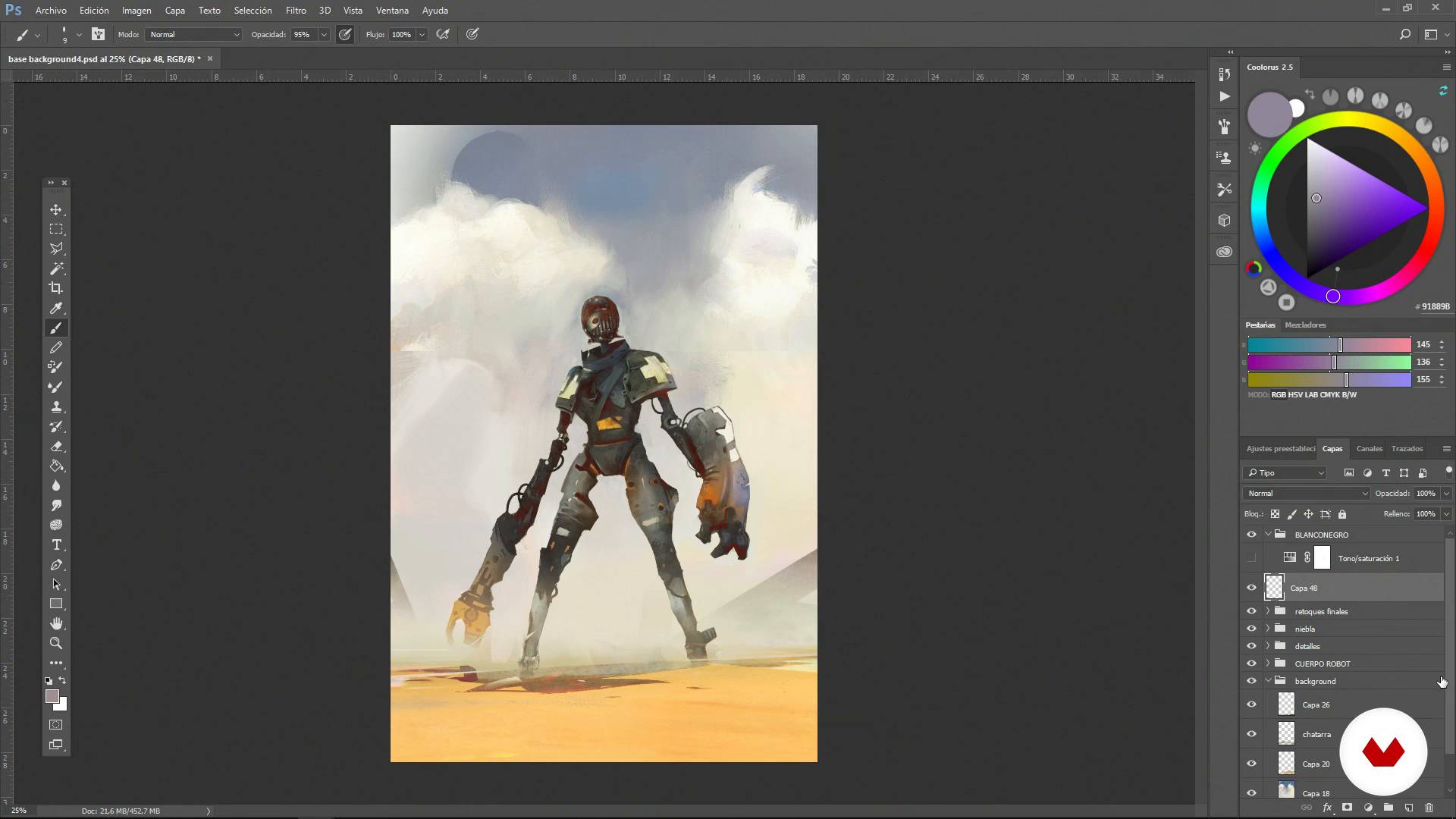Open the Archivo menu
Image resolution: width=1456 pixels, height=819 pixels.
pyautogui.click(x=51, y=11)
